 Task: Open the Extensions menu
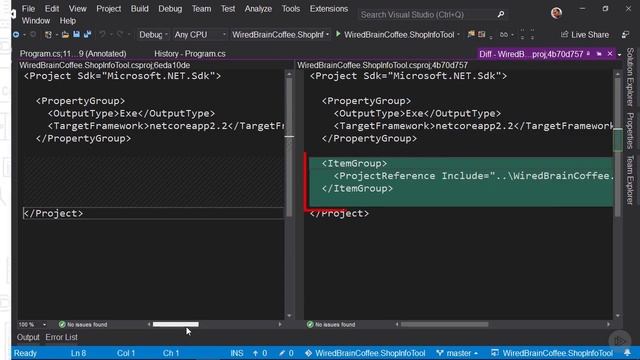[329, 9]
